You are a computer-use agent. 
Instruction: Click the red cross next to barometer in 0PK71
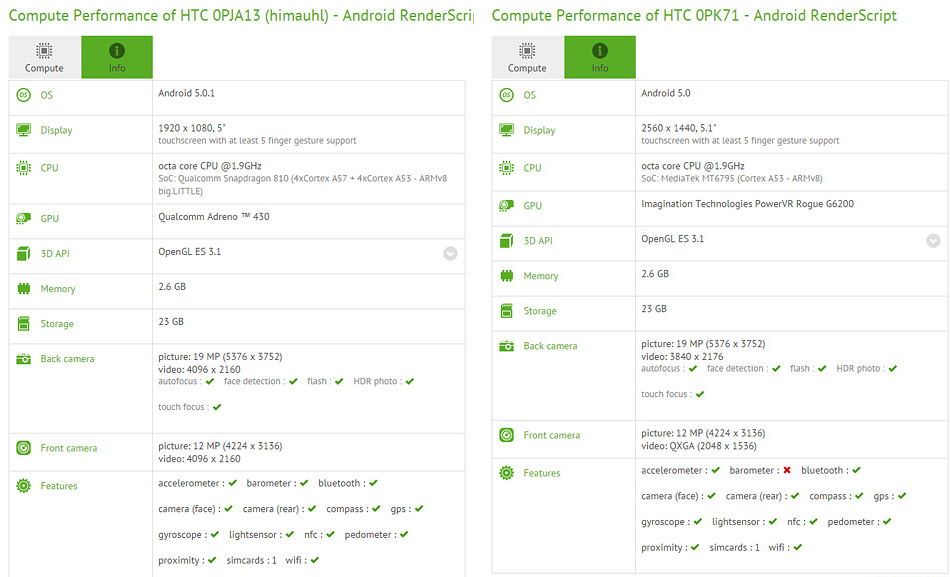(787, 470)
